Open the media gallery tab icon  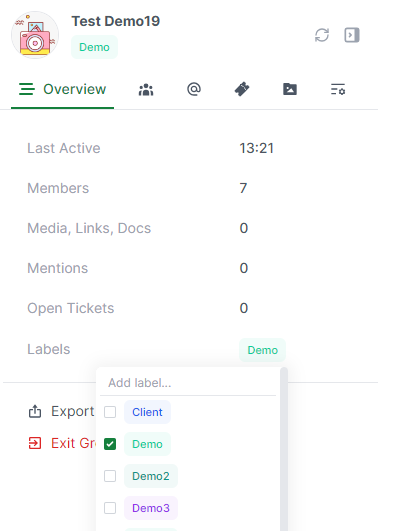290,89
